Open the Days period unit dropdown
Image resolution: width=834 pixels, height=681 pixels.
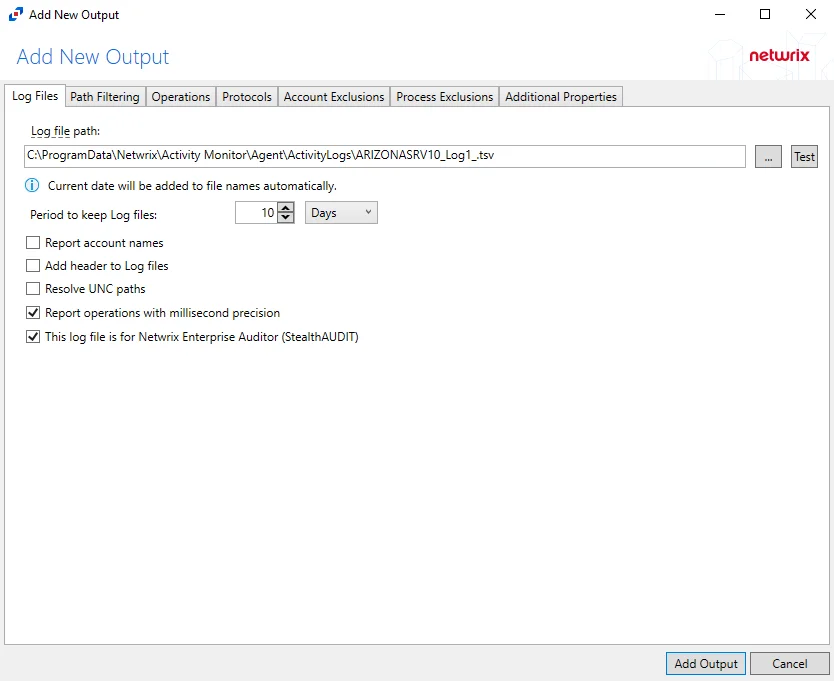[341, 212]
